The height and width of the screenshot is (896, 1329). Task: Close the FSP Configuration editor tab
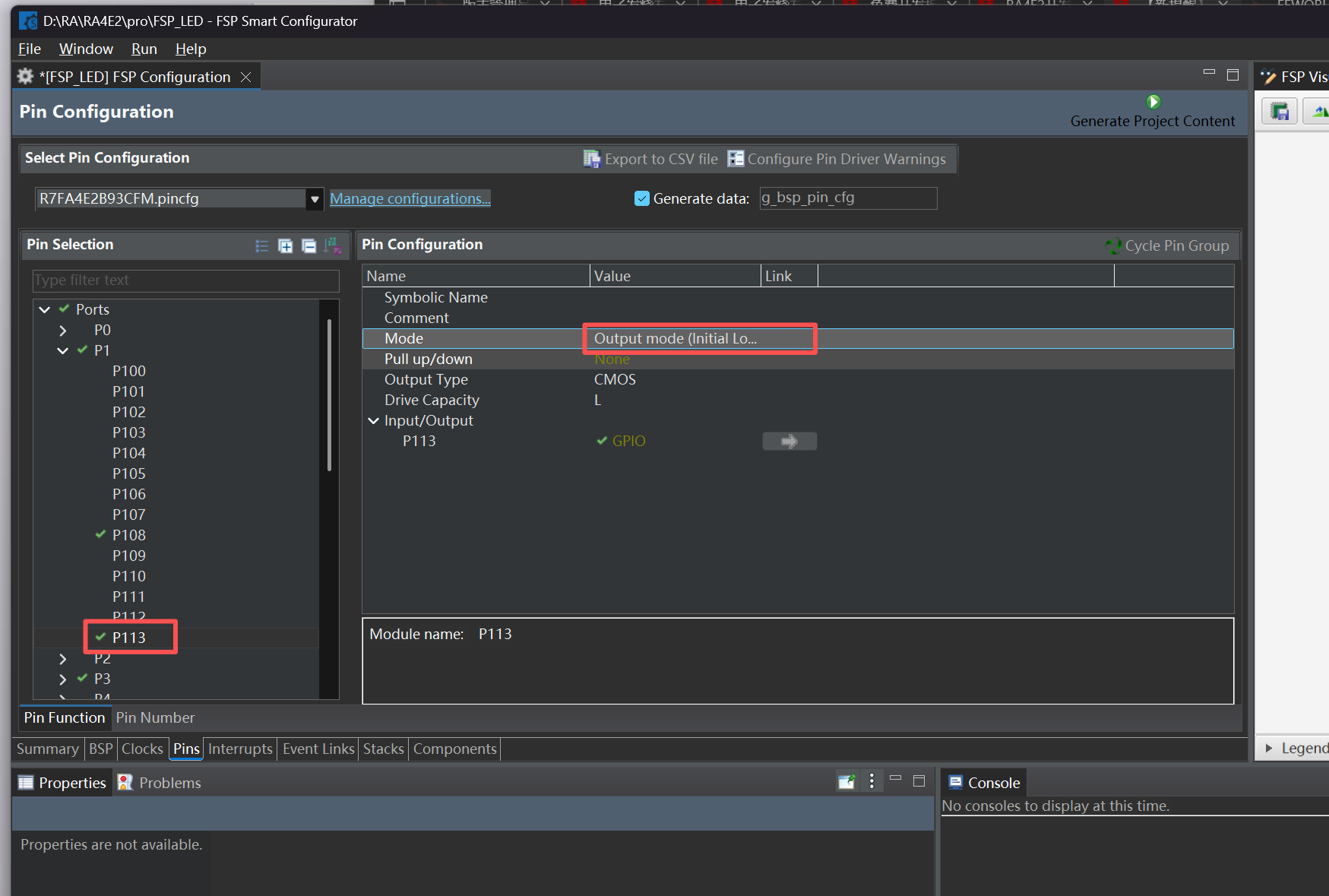pos(245,77)
